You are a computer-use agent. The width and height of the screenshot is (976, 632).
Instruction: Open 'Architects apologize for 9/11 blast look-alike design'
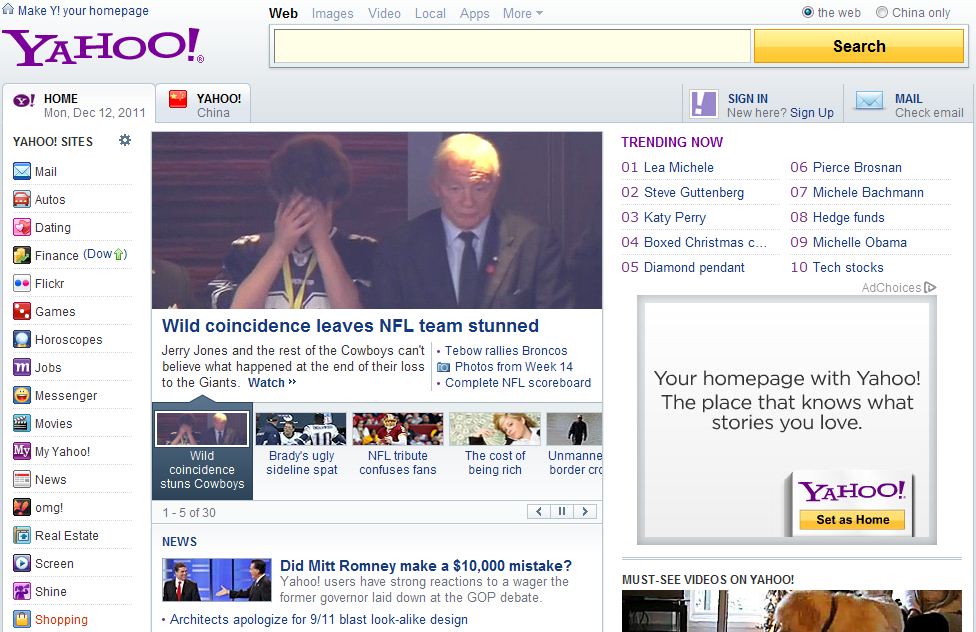pos(319,620)
